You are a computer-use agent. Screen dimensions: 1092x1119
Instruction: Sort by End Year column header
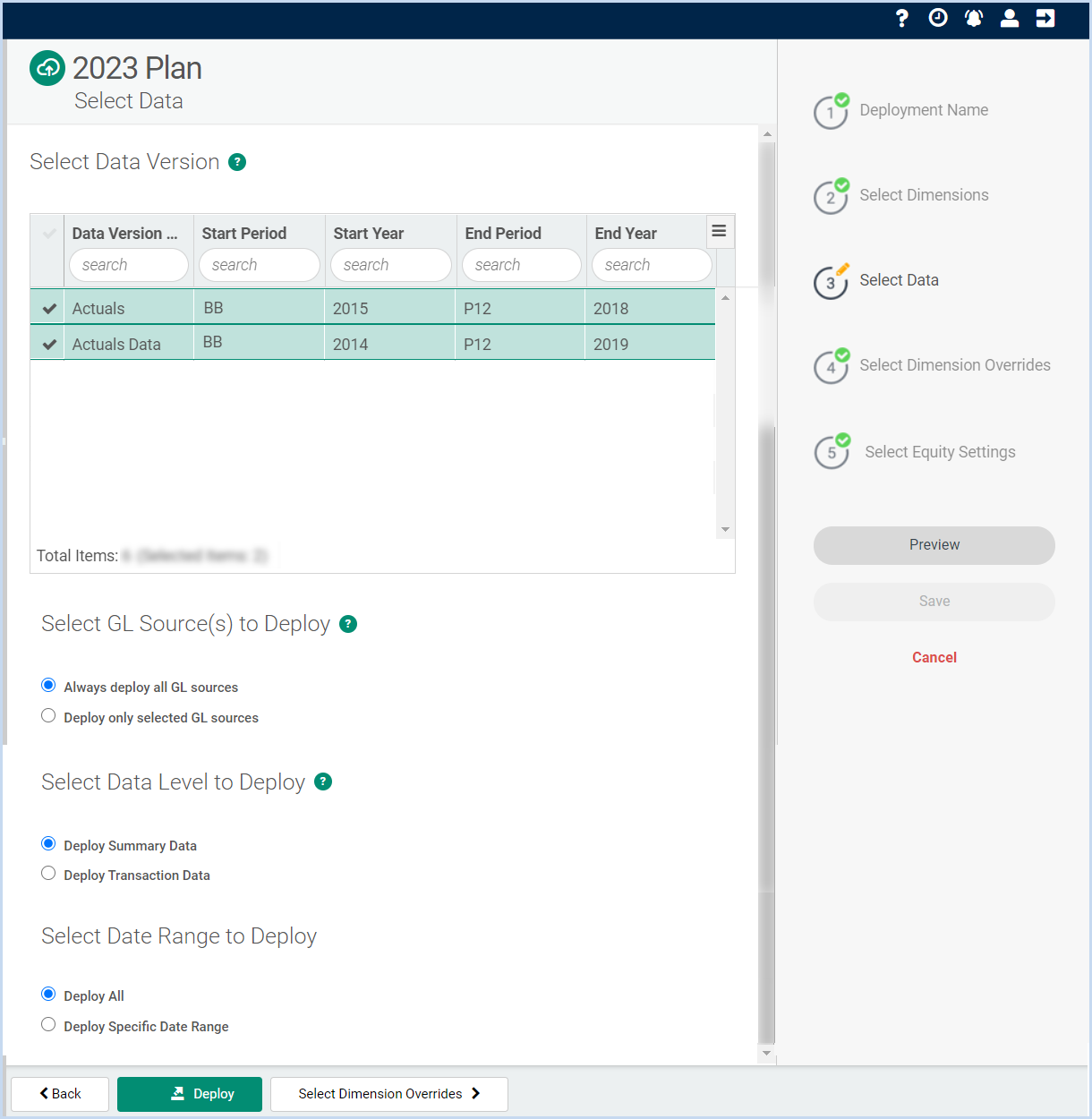[626, 234]
